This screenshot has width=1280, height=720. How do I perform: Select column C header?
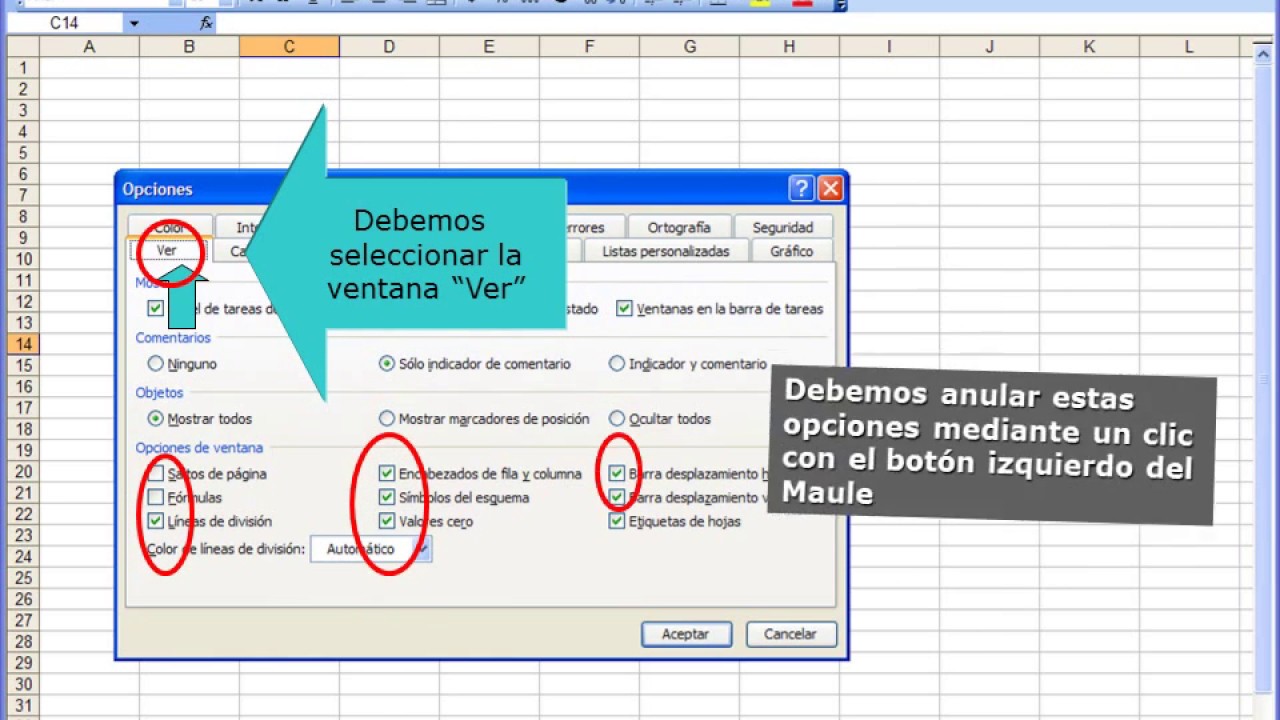289,47
